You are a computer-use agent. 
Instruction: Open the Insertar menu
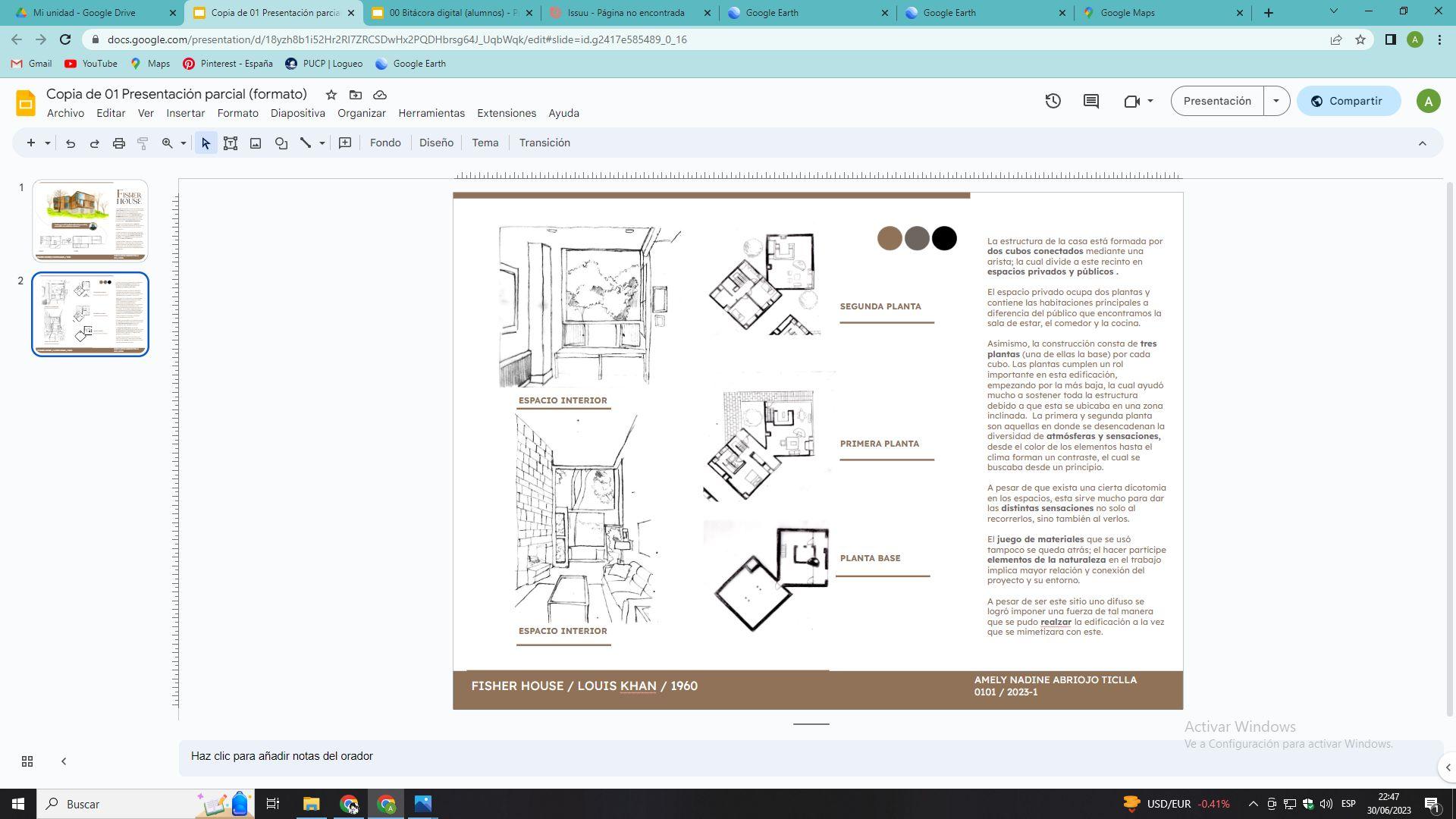(x=186, y=113)
